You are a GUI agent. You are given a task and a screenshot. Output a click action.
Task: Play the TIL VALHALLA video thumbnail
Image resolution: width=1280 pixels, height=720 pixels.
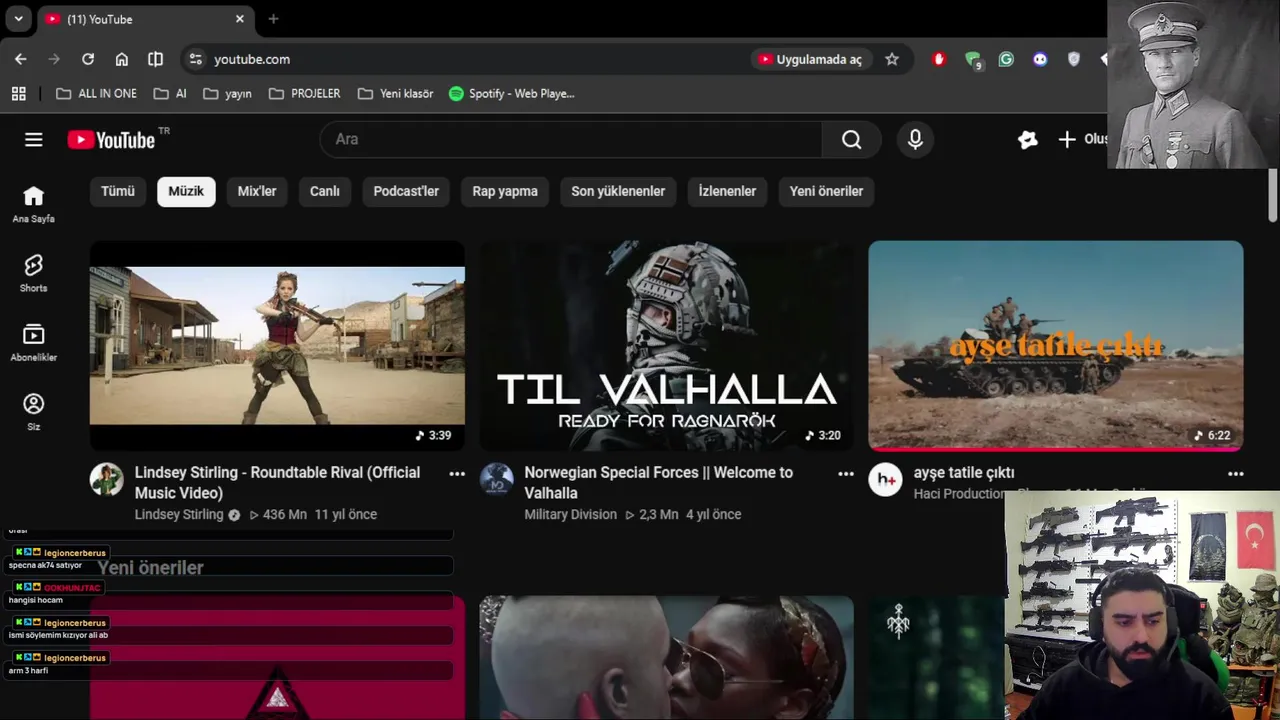(x=666, y=346)
